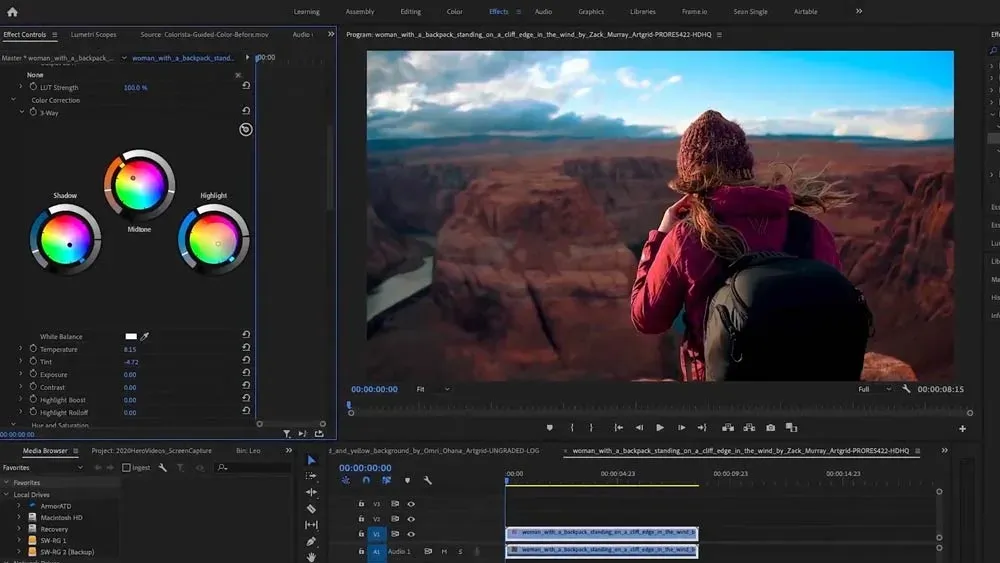Open the Button Editor plus icon
The image size is (1000, 563).
point(962,428)
